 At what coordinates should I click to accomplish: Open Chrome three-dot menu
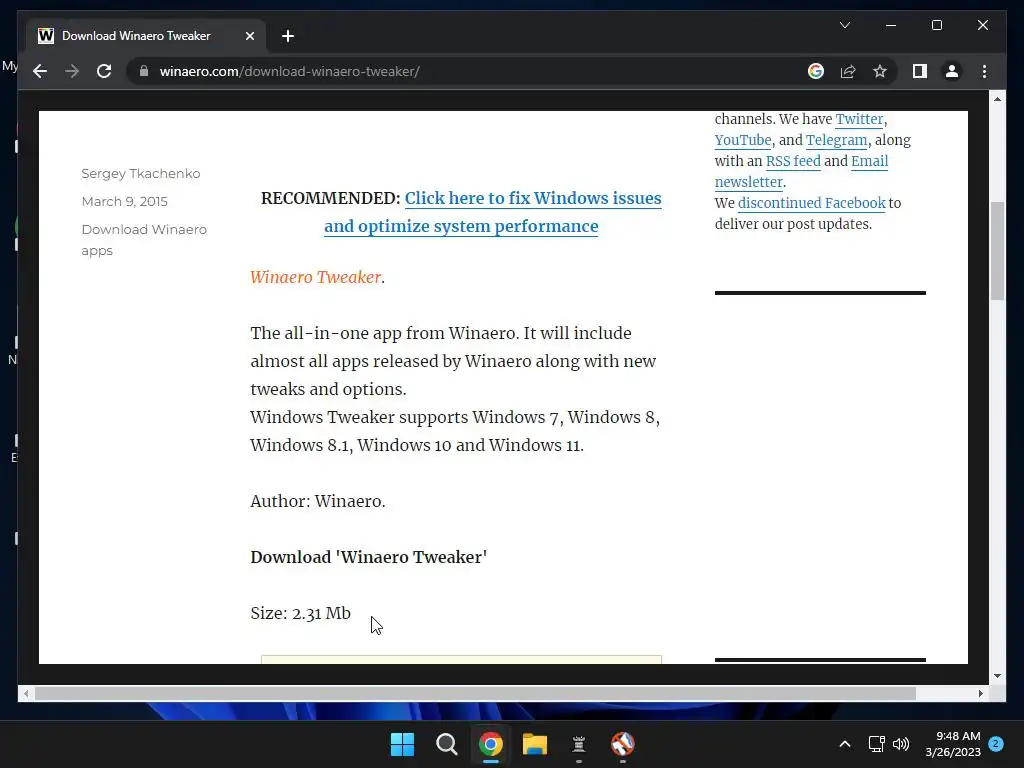(984, 71)
